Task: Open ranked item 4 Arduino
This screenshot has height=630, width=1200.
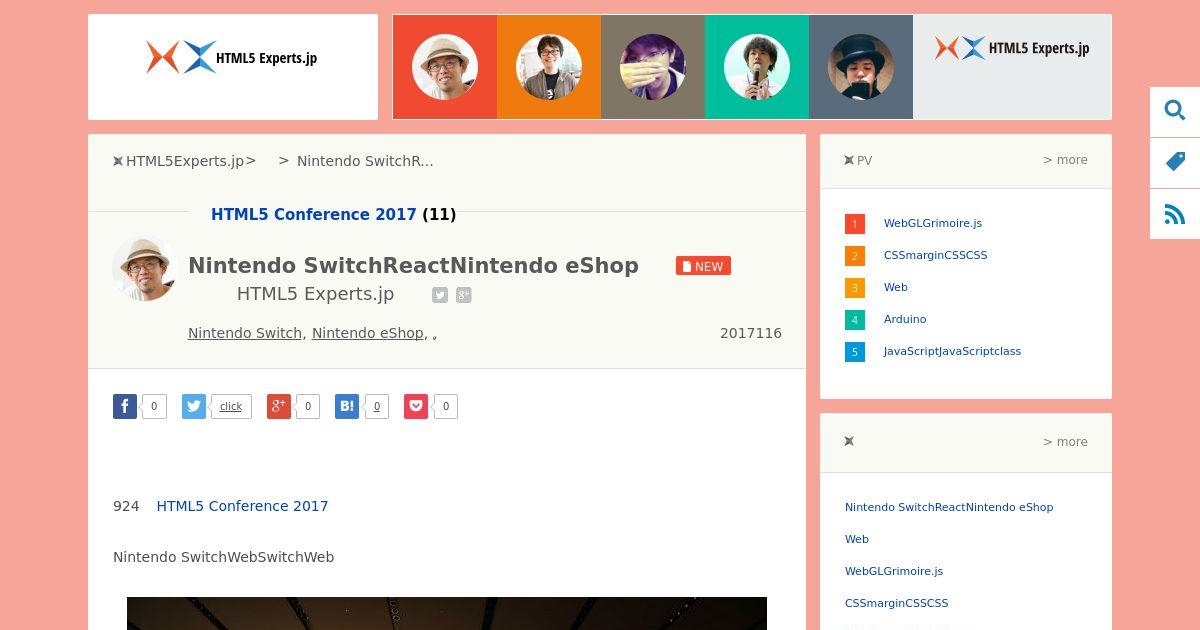Action: (905, 319)
